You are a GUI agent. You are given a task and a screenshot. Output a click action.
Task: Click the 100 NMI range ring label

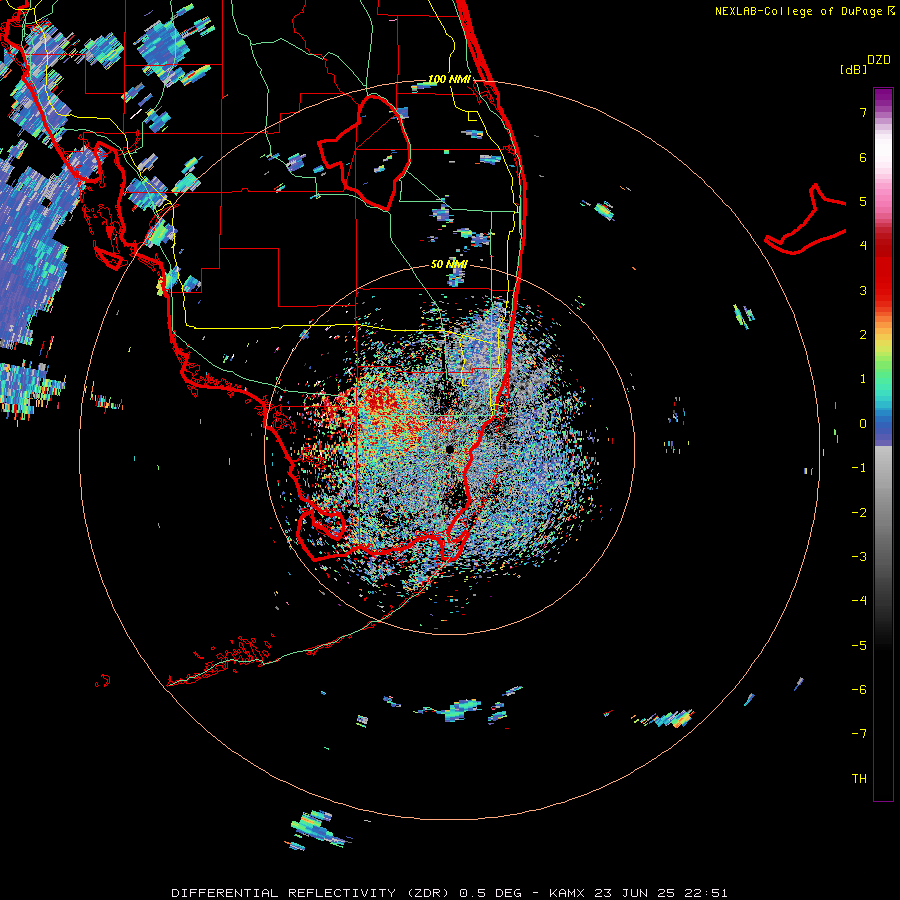coord(449,79)
